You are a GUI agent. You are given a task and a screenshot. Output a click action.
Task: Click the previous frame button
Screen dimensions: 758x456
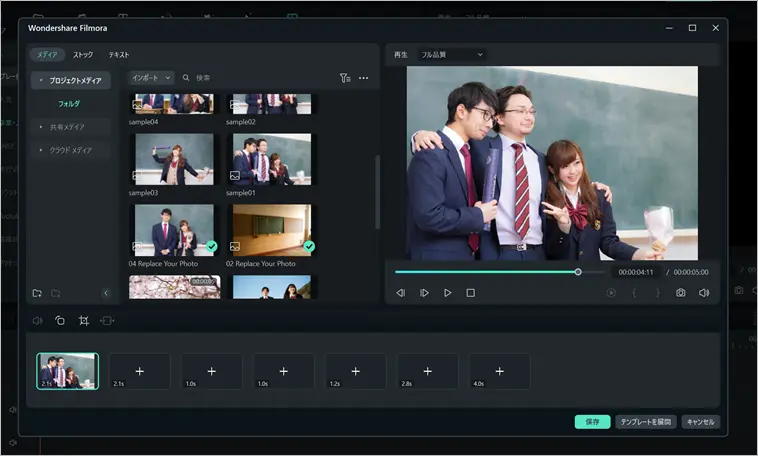(x=401, y=293)
